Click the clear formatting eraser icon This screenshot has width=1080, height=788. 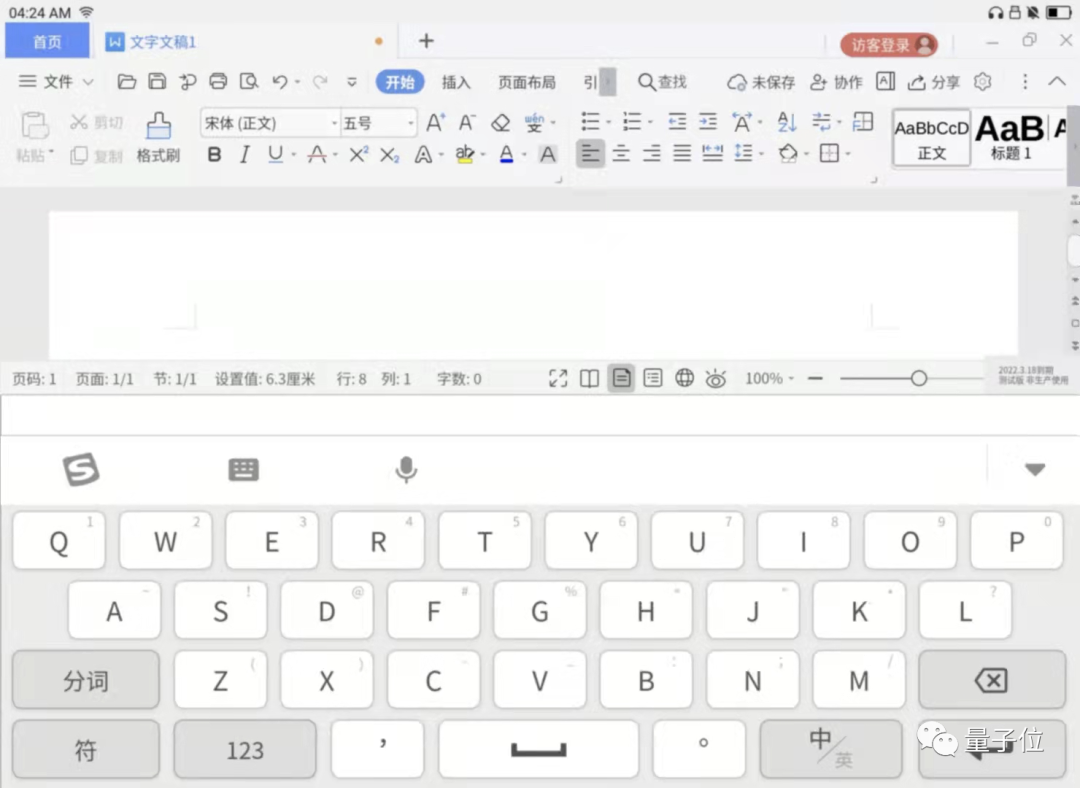tap(501, 123)
